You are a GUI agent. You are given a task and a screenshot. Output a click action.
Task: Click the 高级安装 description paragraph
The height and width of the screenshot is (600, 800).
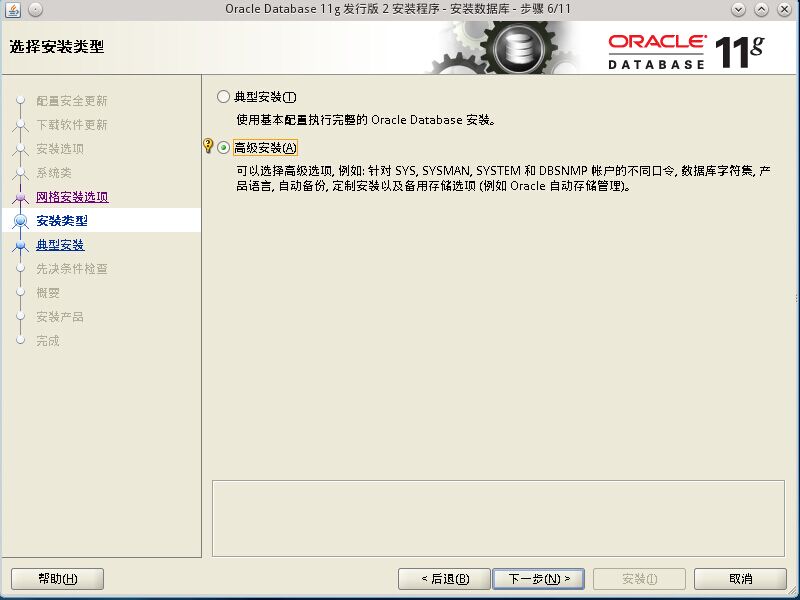click(x=503, y=179)
